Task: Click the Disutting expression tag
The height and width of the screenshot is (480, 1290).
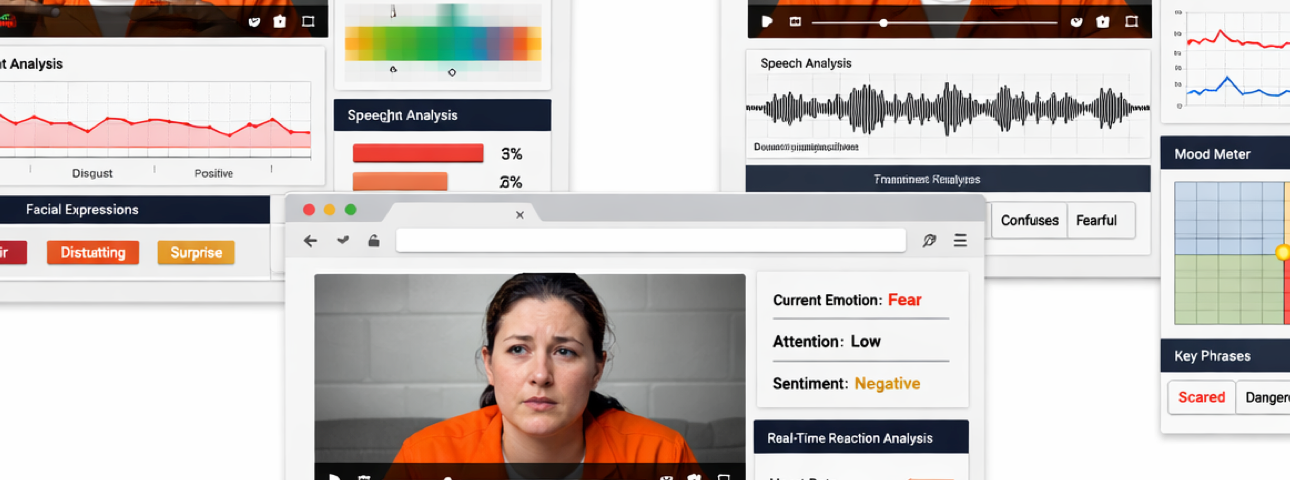Action: pyautogui.click(x=93, y=252)
